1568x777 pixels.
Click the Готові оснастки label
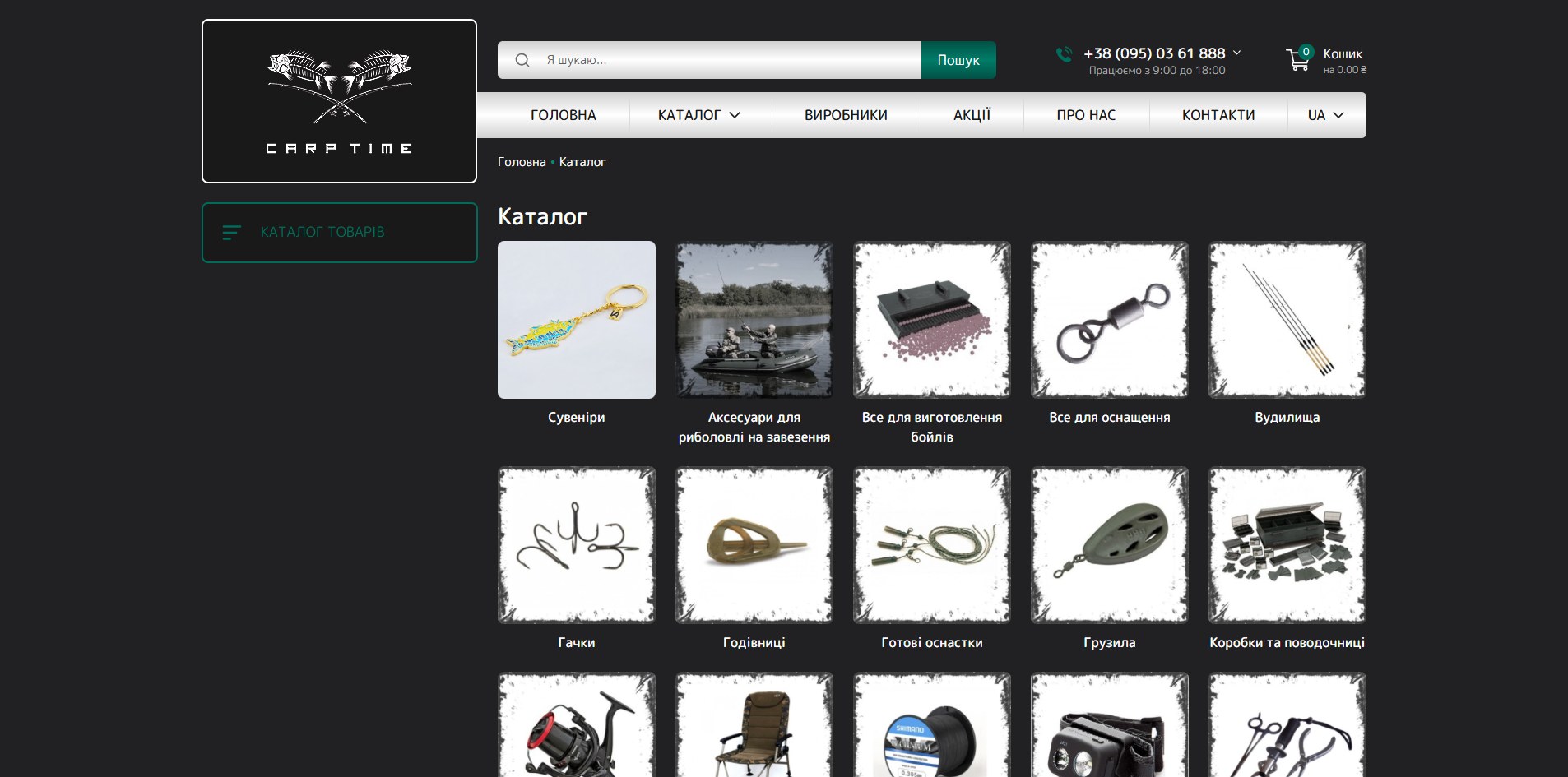pyautogui.click(x=932, y=643)
